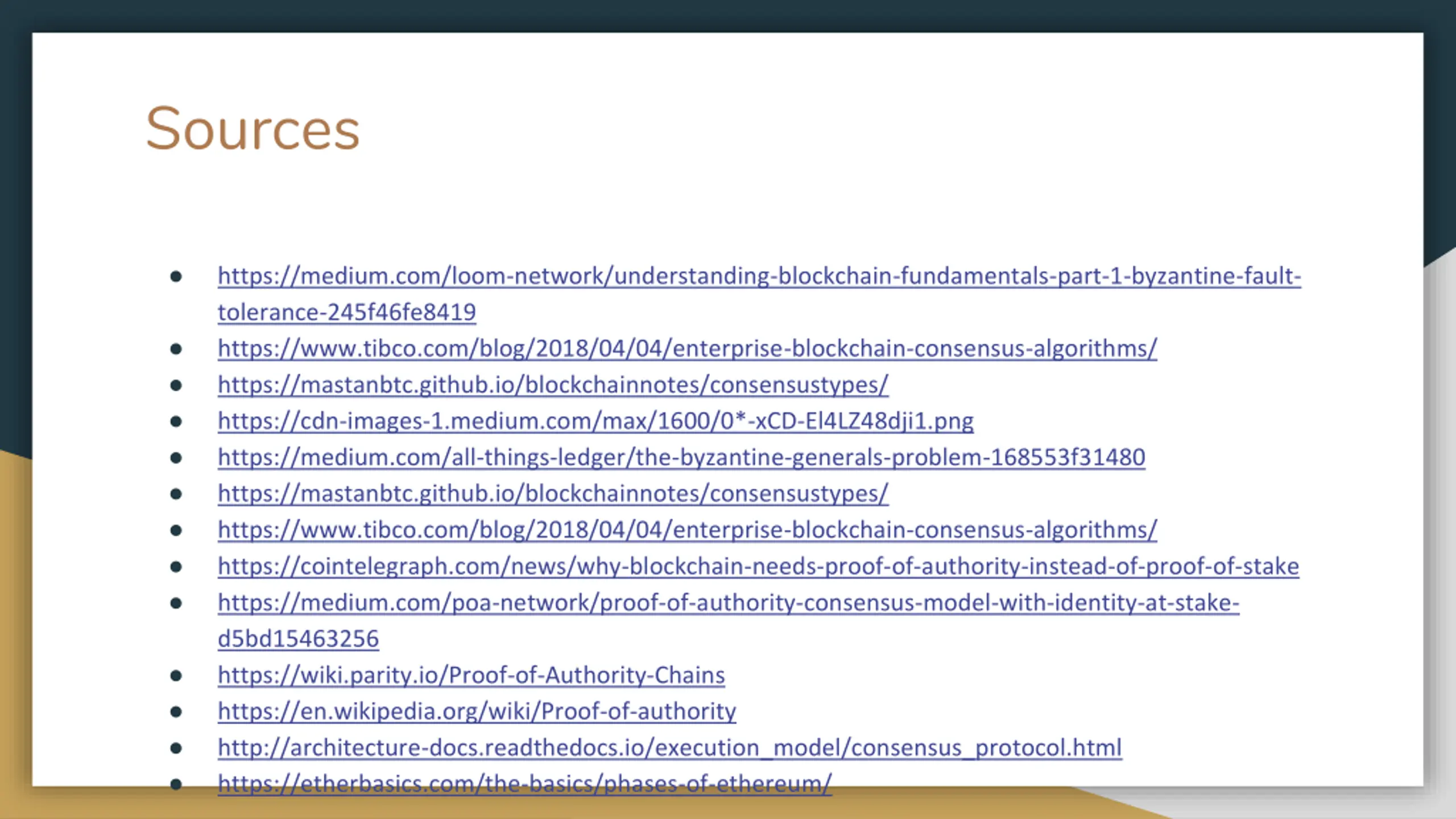Click the bullet beside the wiki.parity.io link
Screen dimensions: 1456x819
pos(176,676)
